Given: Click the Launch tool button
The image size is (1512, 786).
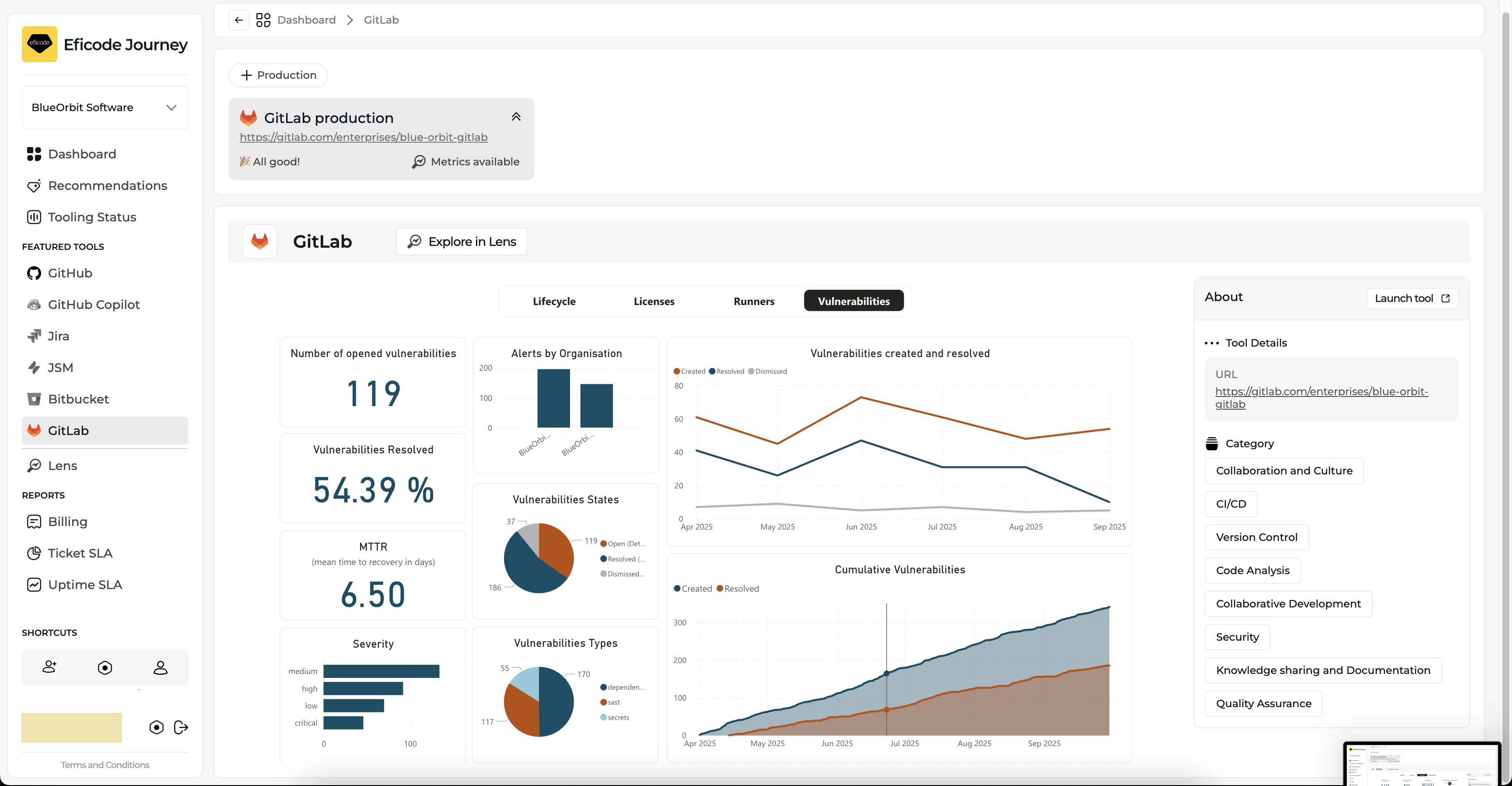Looking at the screenshot, I should pyautogui.click(x=1412, y=298).
